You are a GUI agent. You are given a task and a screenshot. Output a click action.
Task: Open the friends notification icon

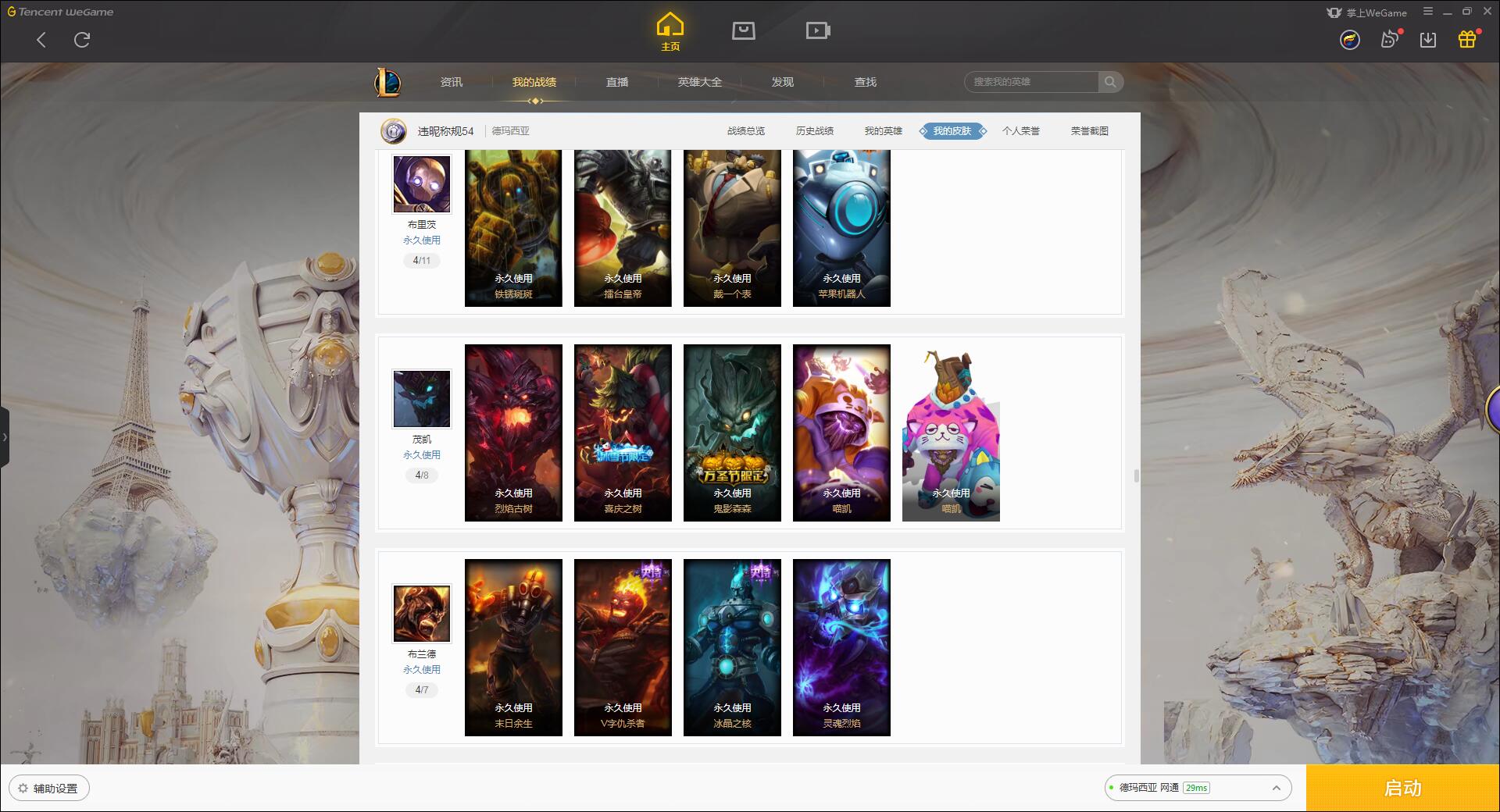(1390, 39)
